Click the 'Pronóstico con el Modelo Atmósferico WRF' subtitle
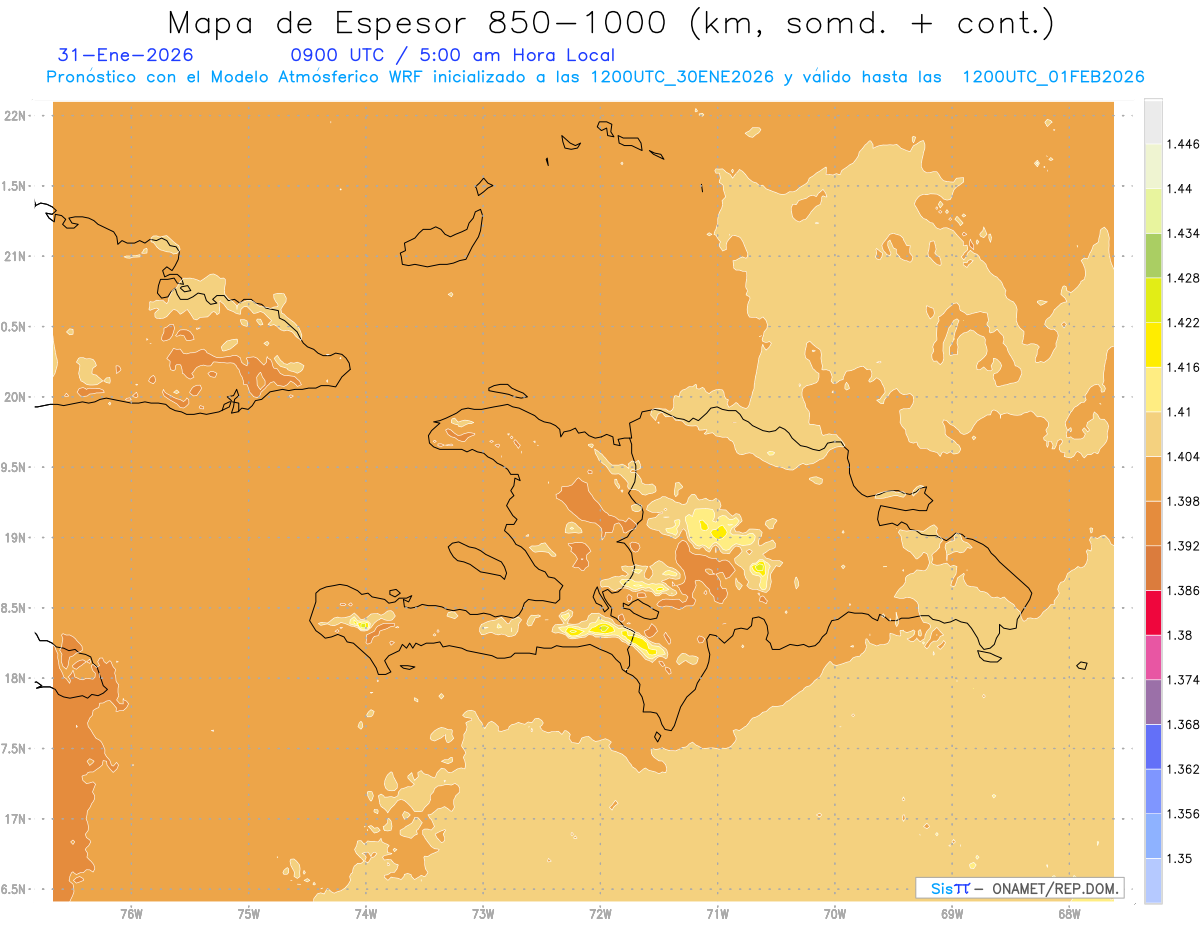Screen dimensions: 1200x927 click(235, 77)
